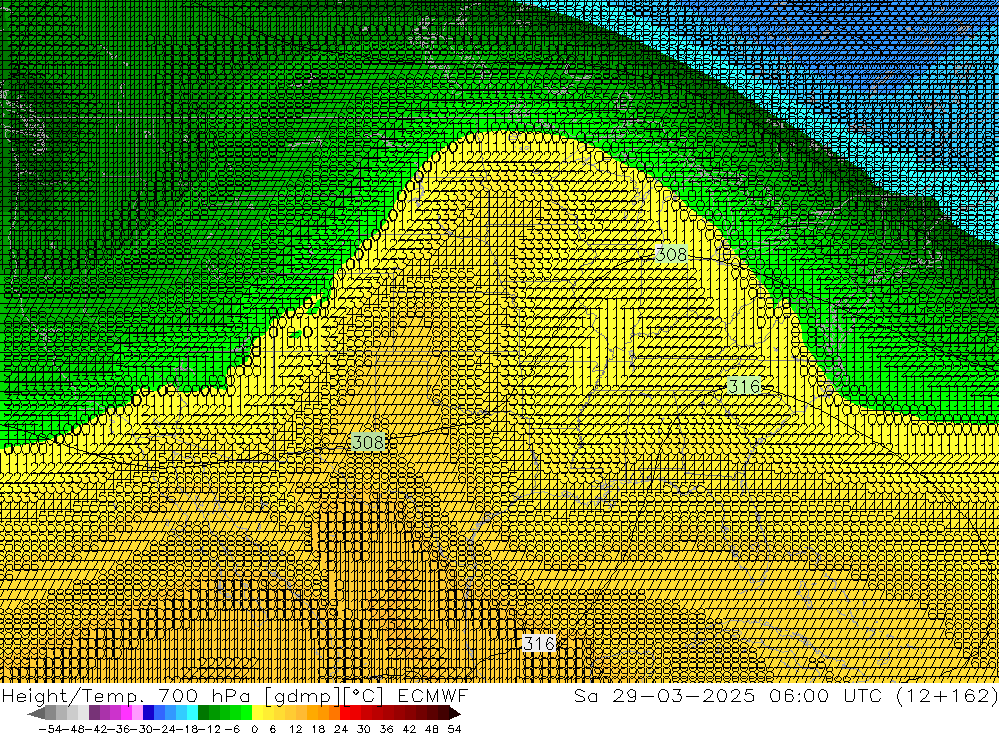Pick the dark green swatch above -12 in the legend

click(x=203, y=713)
